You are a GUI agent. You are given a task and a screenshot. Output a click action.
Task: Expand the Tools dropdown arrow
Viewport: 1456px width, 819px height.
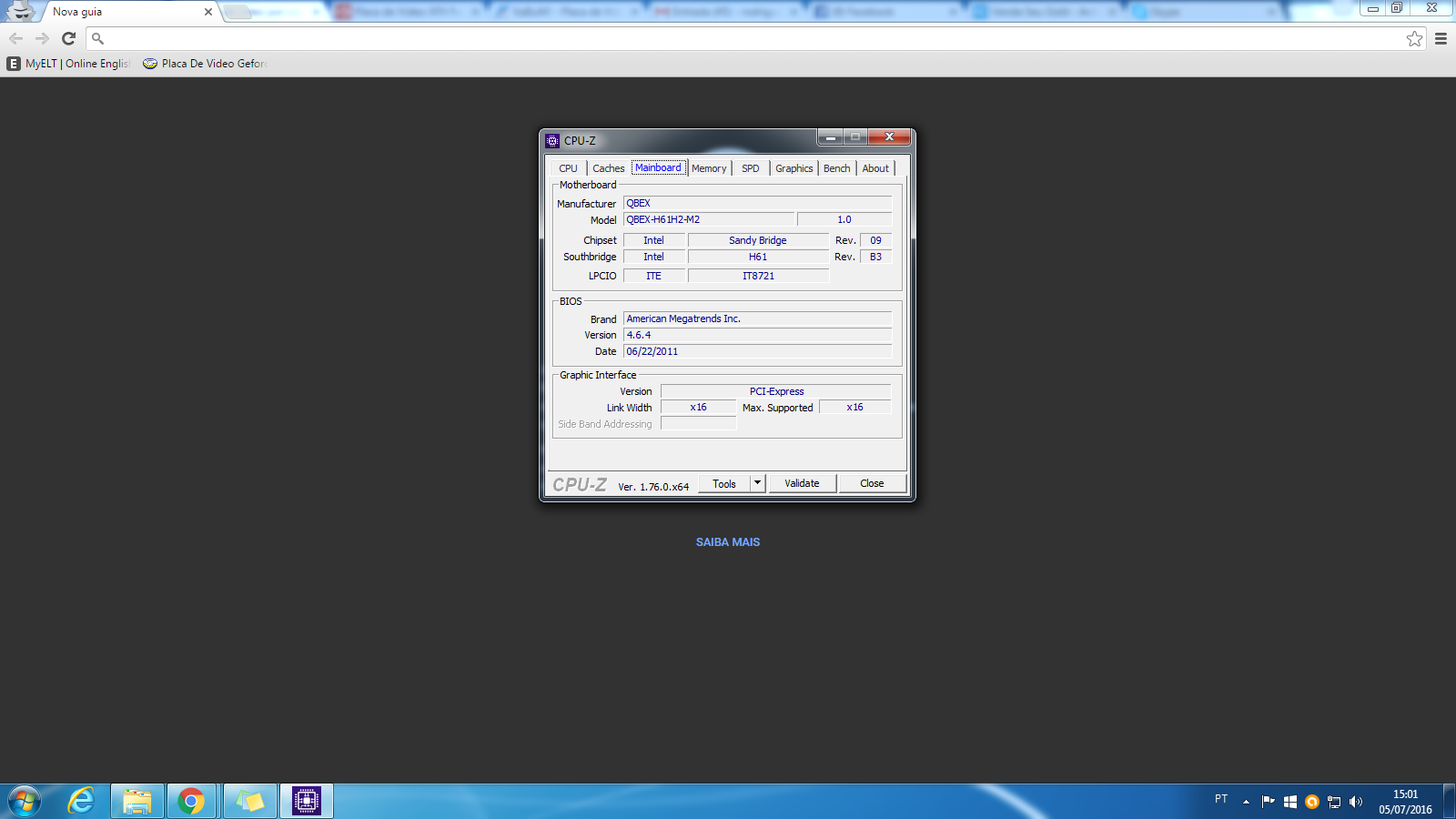click(757, 483)
